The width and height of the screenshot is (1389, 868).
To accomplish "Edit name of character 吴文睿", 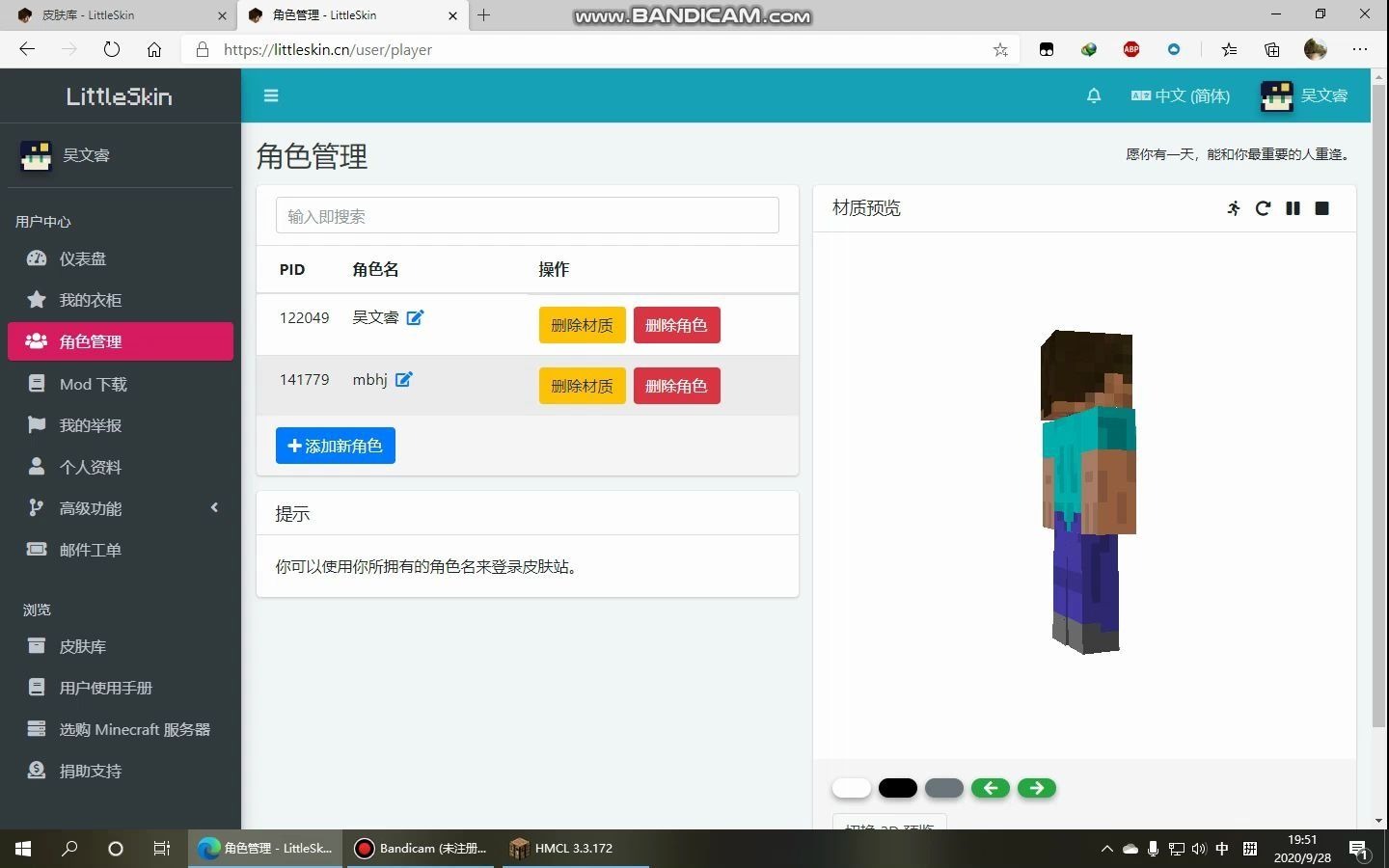I will point(415,317).
